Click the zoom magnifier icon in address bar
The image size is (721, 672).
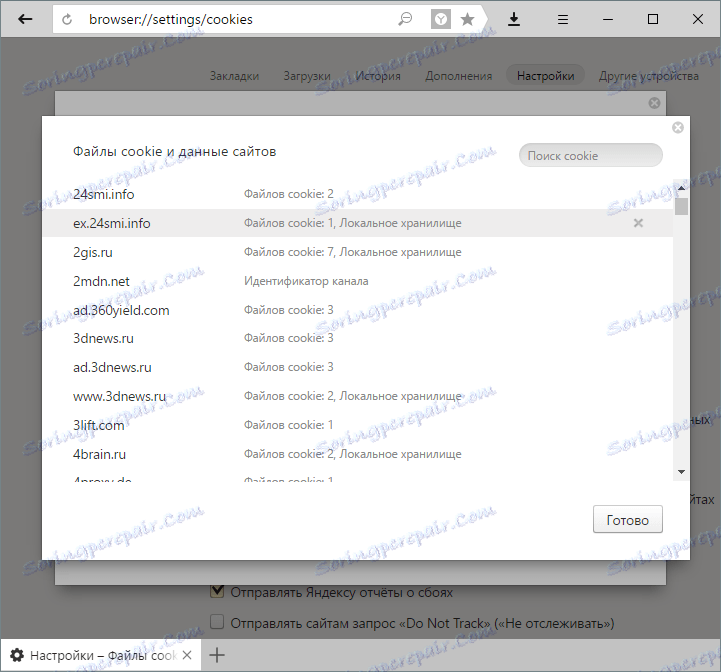click(x=405, y=19)
